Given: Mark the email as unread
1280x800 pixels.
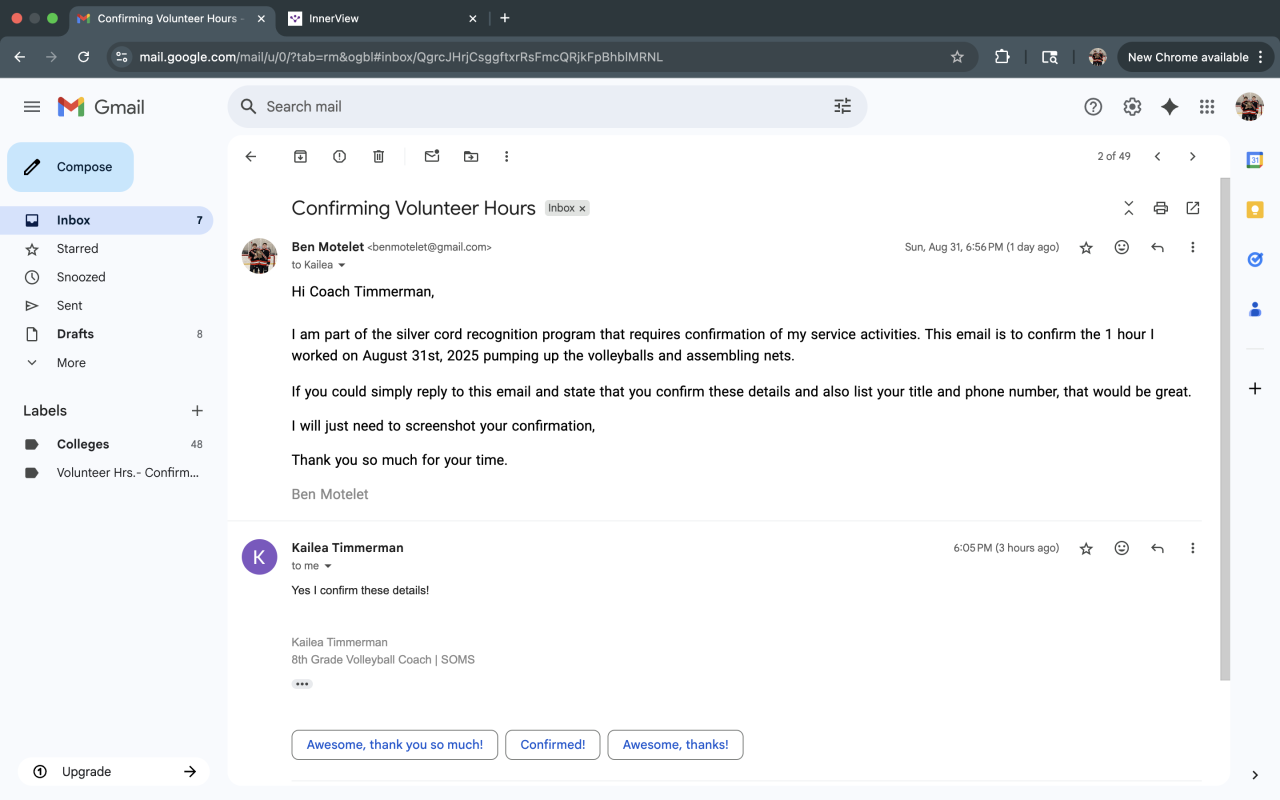Looking at the screenshot, I should [432, 156].
